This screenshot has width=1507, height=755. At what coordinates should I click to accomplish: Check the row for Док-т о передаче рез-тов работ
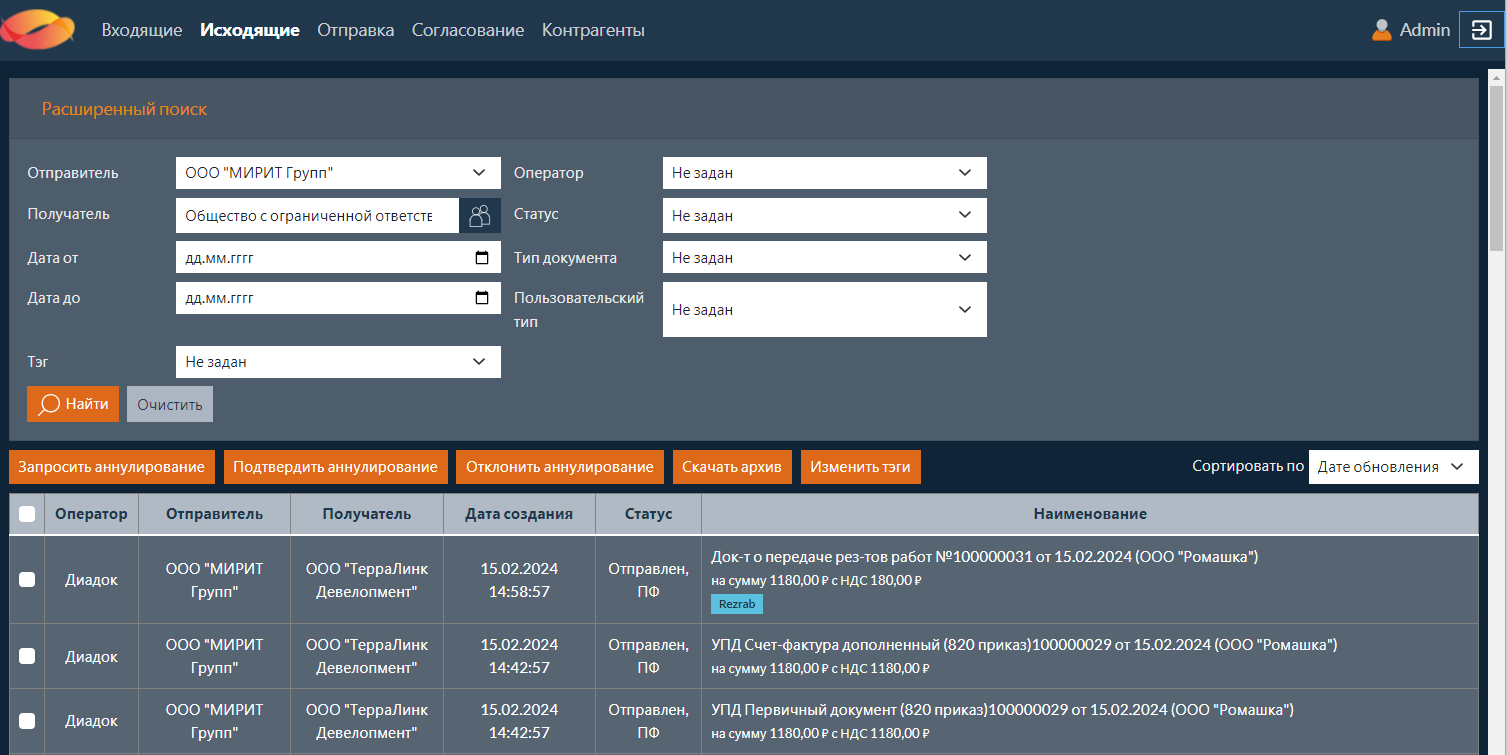pos(27,579)
